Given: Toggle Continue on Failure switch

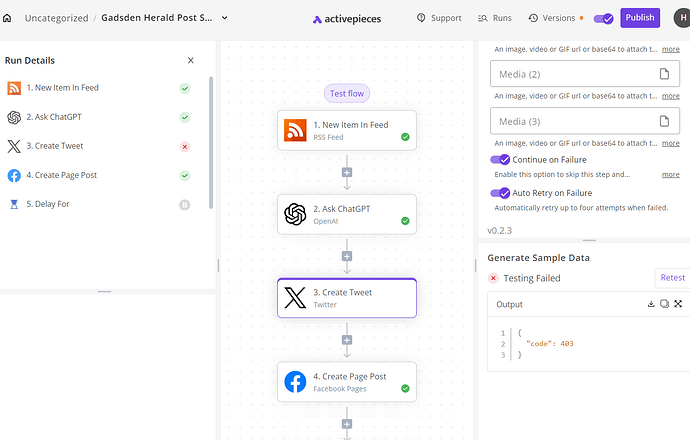Looking at the screenshot, I should click(x=500, y=159).
